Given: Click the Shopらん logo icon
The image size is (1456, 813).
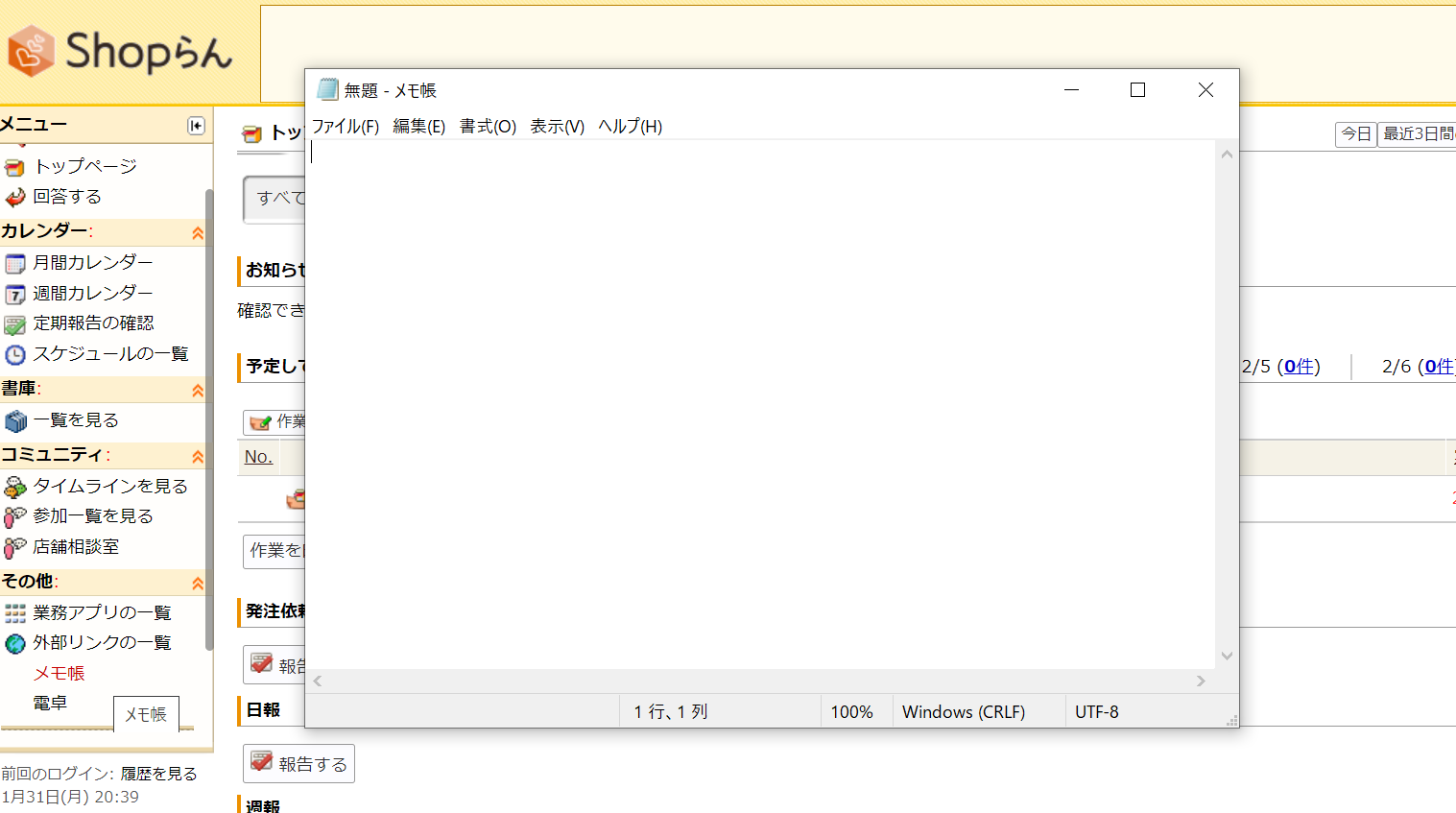Looking at the screenshot, I should coord(31,51).
